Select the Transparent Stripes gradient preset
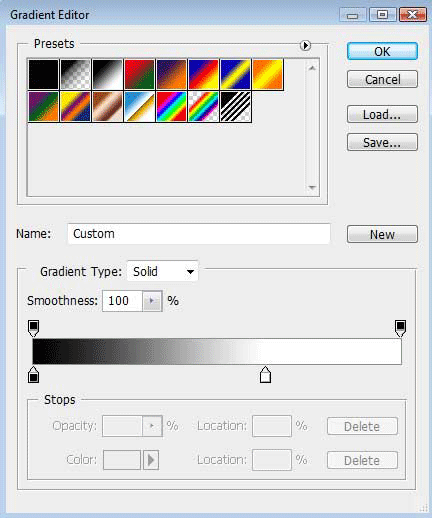 [x=236, y=107]
